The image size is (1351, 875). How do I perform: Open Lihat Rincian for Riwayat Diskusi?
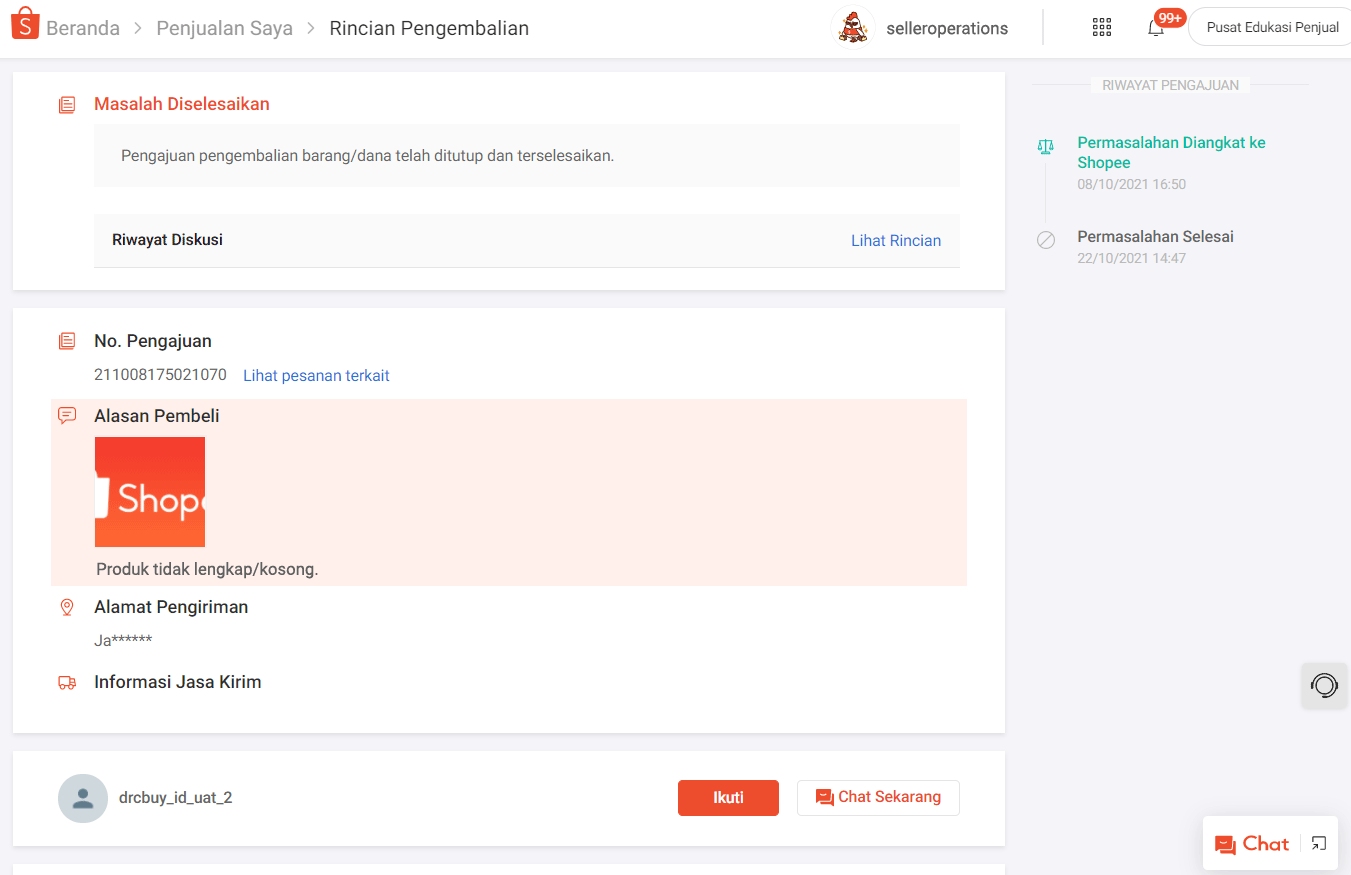click(x=896, y=240)
